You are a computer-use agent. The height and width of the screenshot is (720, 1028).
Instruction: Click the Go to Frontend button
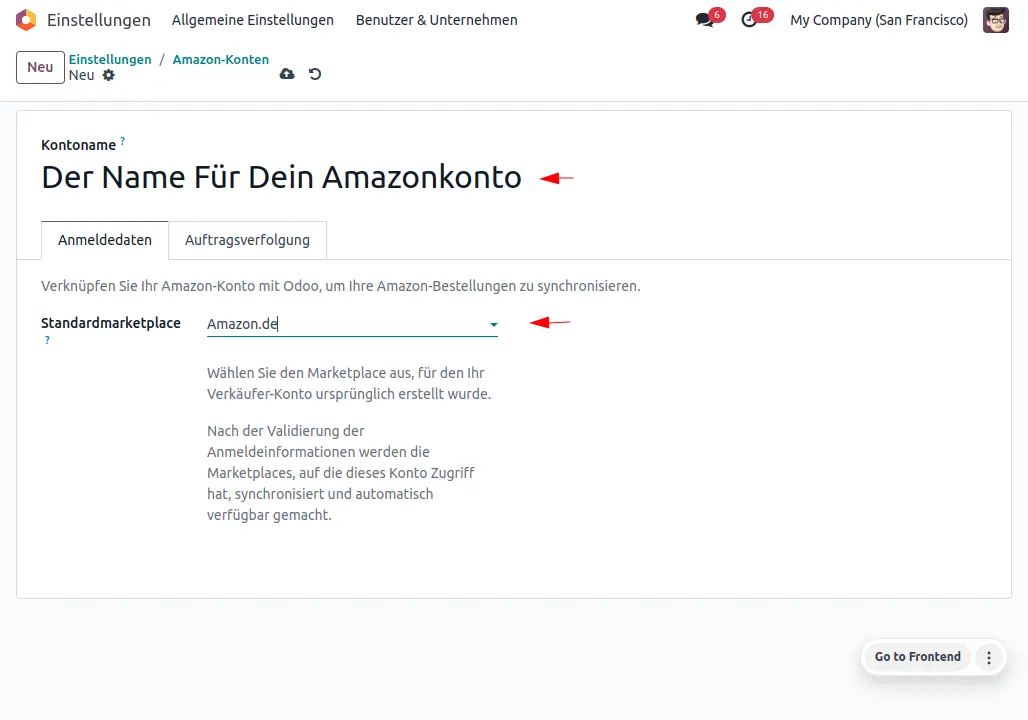917,657
